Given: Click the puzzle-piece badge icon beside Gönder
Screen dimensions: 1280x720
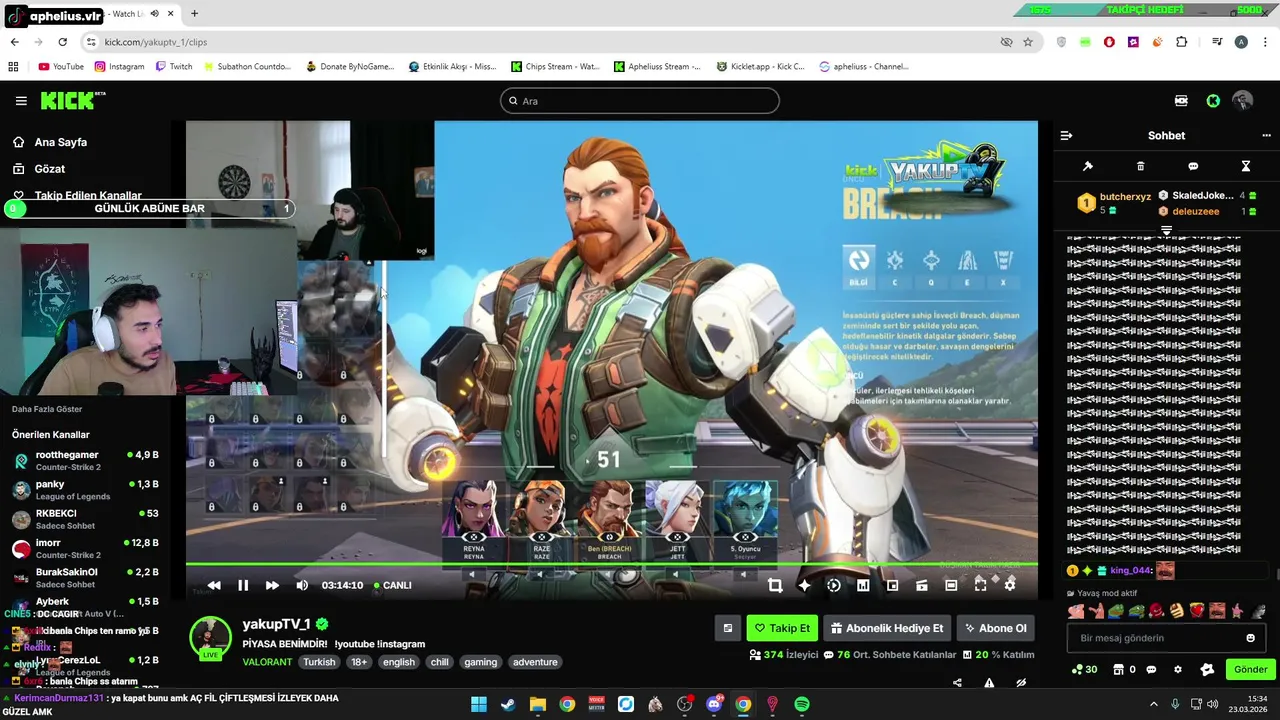Looking at the screenshot, I should 1207,670.
